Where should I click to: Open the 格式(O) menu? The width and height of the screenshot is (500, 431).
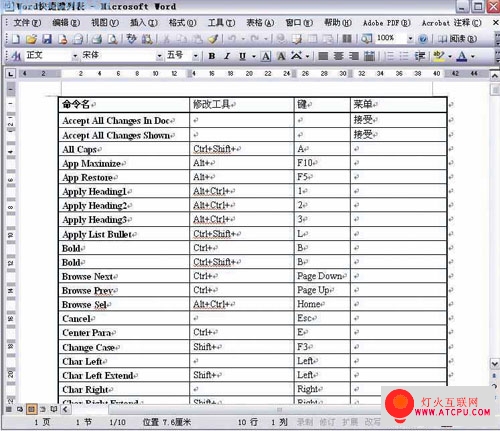(x=182, y=23)
